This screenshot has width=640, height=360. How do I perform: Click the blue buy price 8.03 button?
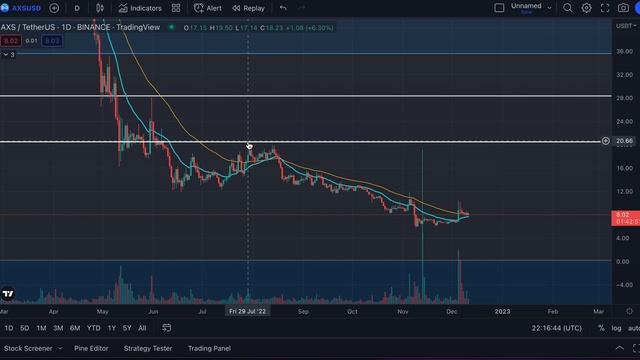[x=52, y=41]
